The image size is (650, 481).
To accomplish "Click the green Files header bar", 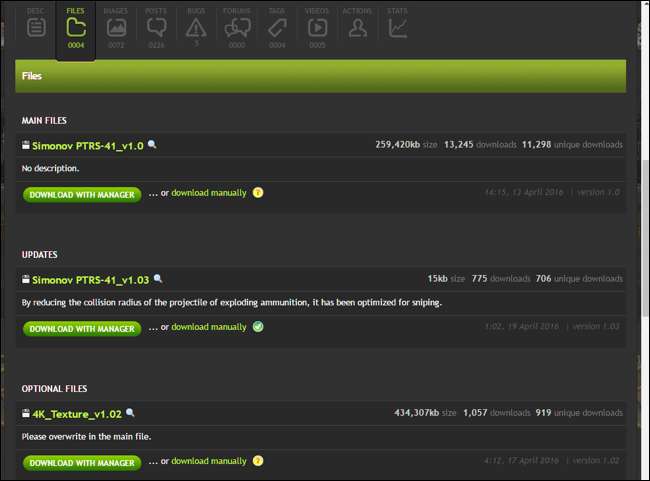I will (x=320, y=76).
